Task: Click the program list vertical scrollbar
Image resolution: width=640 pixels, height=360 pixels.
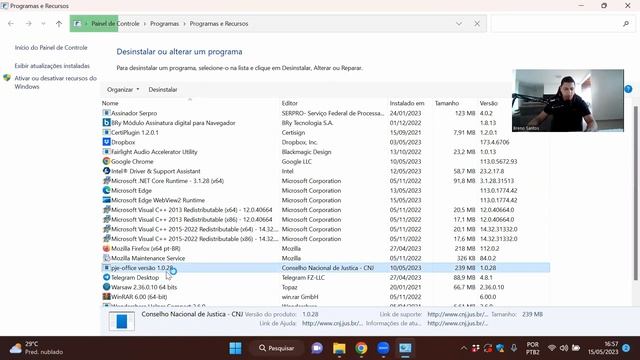Action: pyautogui.click(x=636, y=193)
